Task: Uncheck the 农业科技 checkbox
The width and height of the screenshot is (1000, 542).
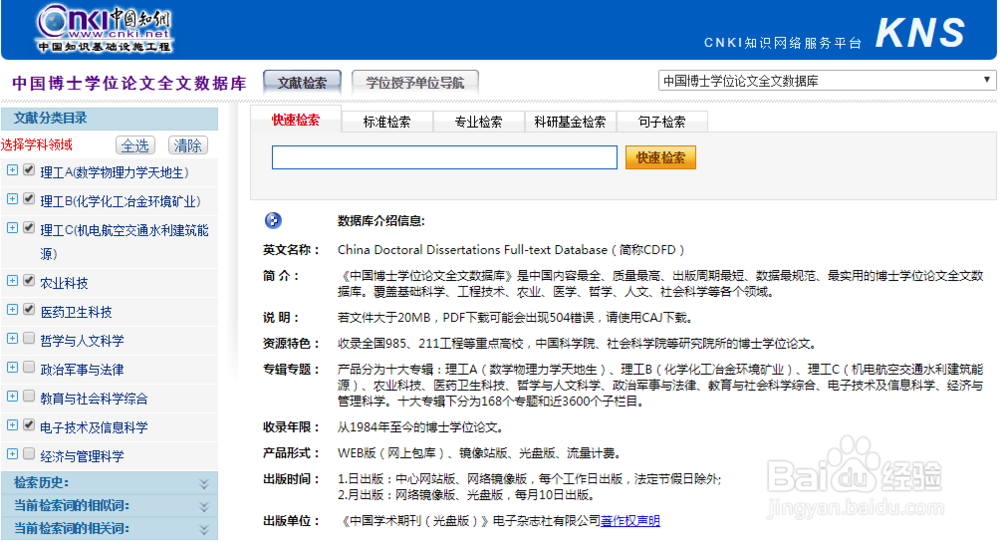Action: [x=29, y=280]
